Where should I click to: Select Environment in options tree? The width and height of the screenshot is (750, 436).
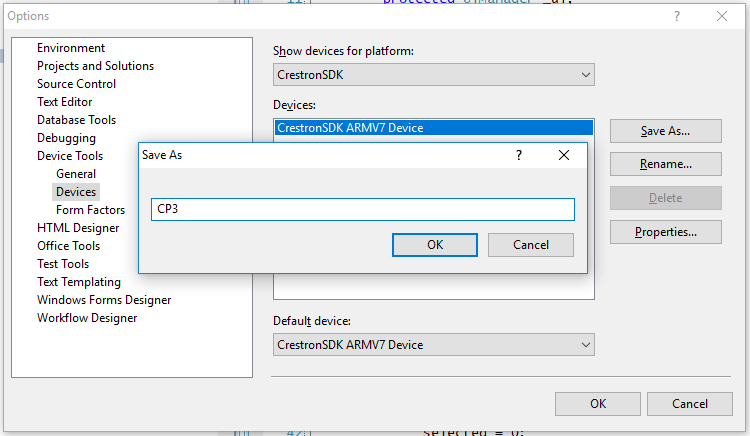71,48
